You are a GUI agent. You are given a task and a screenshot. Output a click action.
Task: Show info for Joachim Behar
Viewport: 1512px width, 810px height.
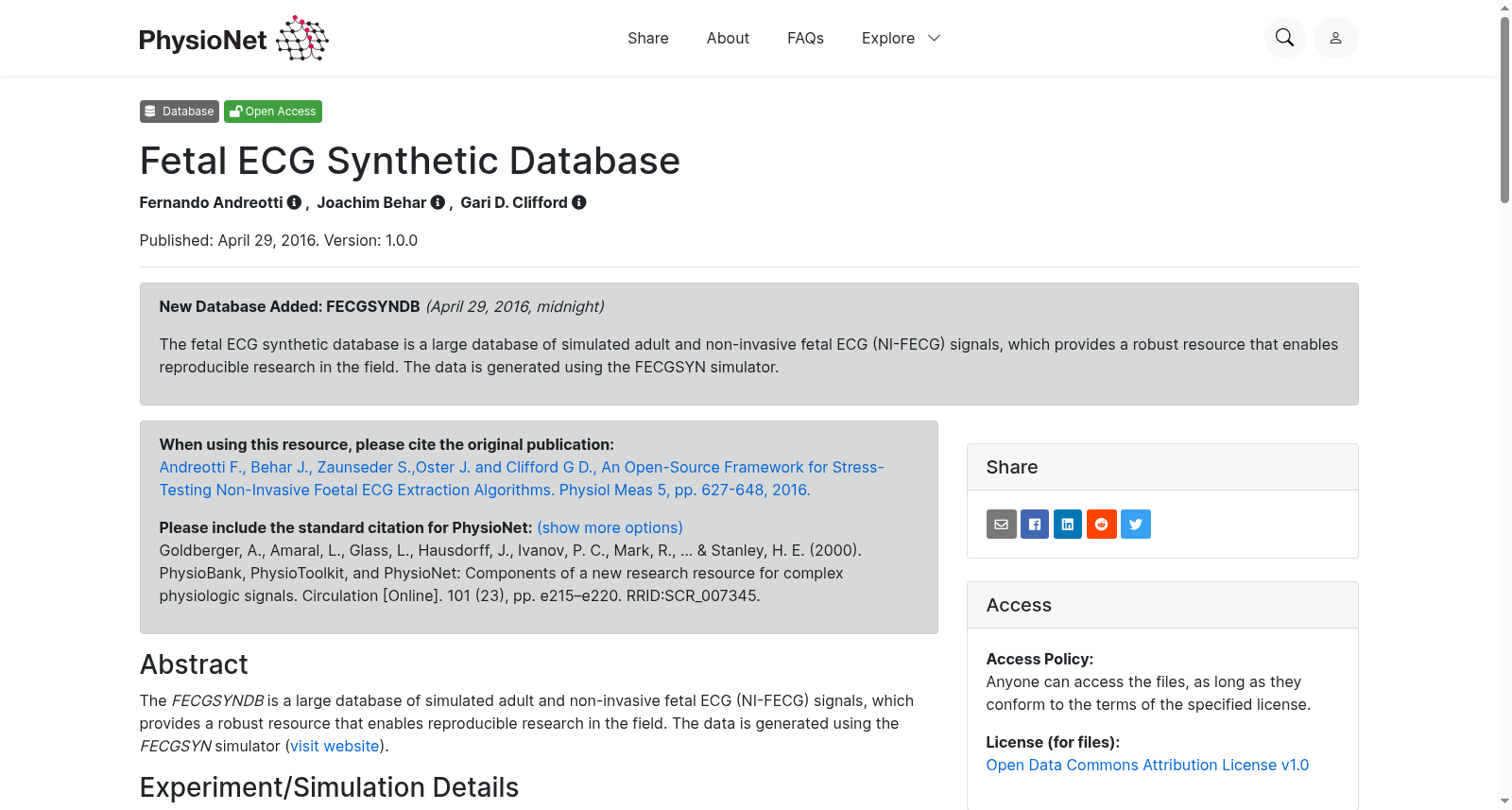pos(438,202)
